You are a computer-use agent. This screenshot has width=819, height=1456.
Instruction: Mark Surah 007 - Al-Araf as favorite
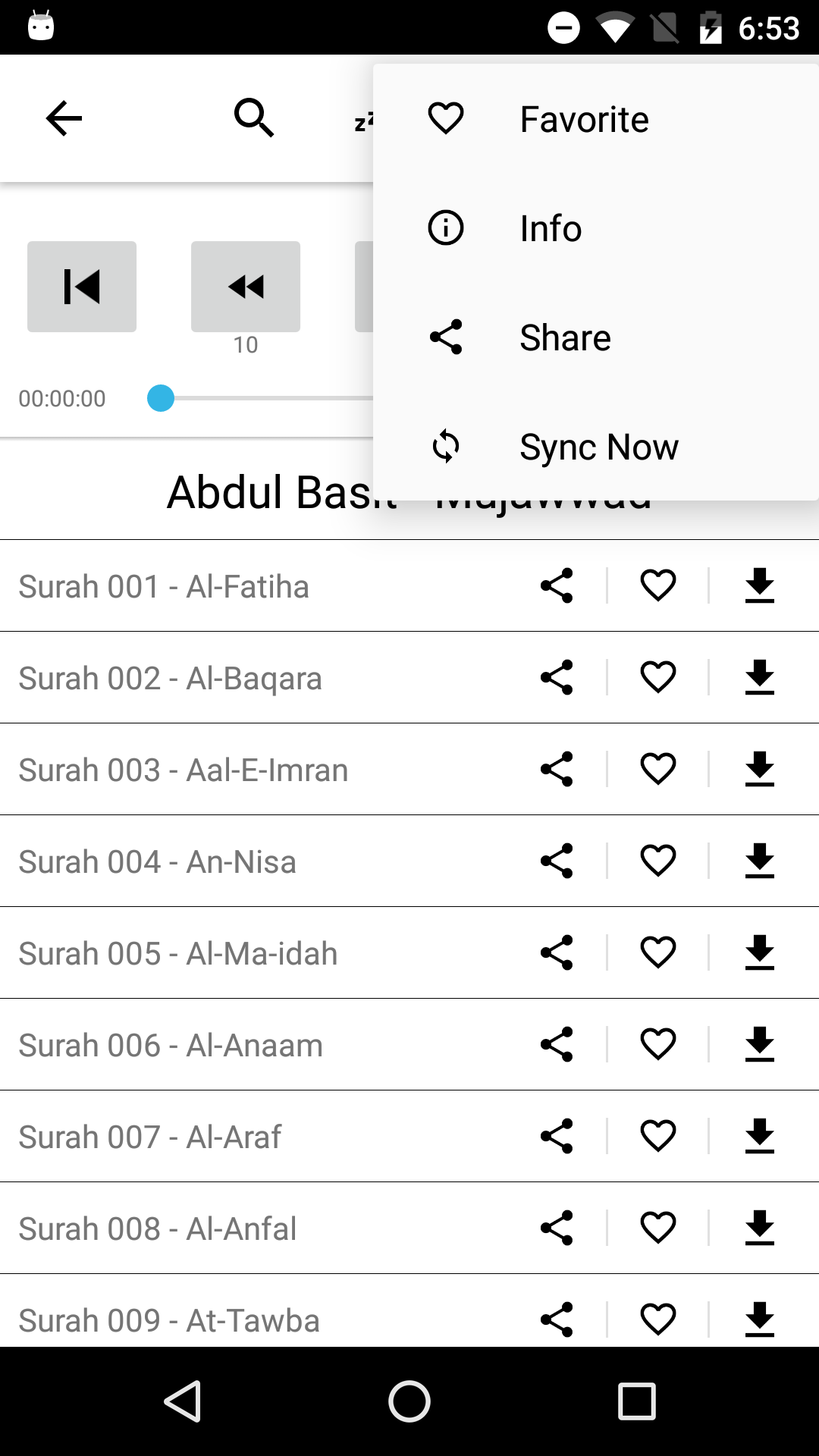658,1136
